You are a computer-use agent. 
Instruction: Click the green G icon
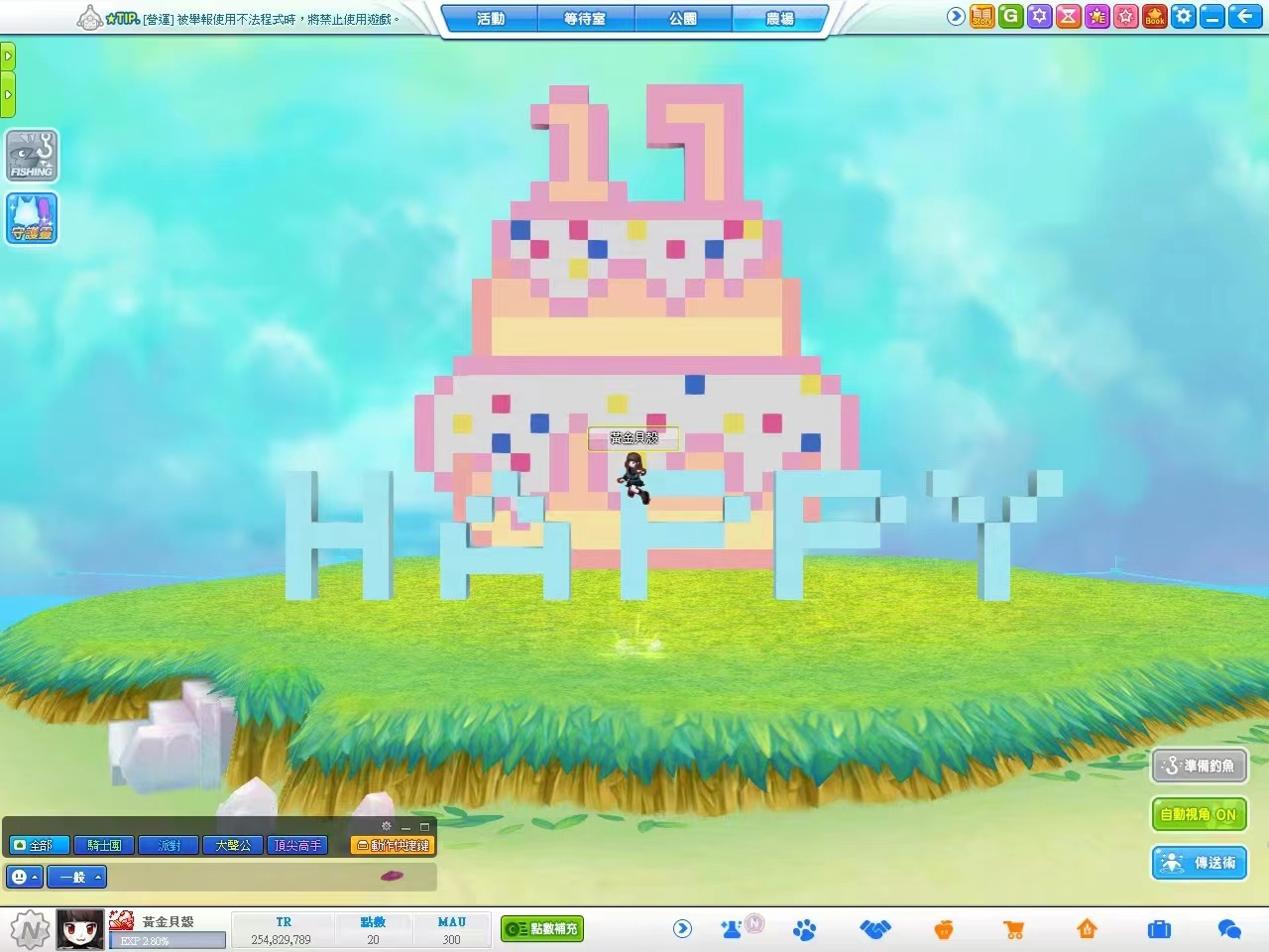[1011, 17]
